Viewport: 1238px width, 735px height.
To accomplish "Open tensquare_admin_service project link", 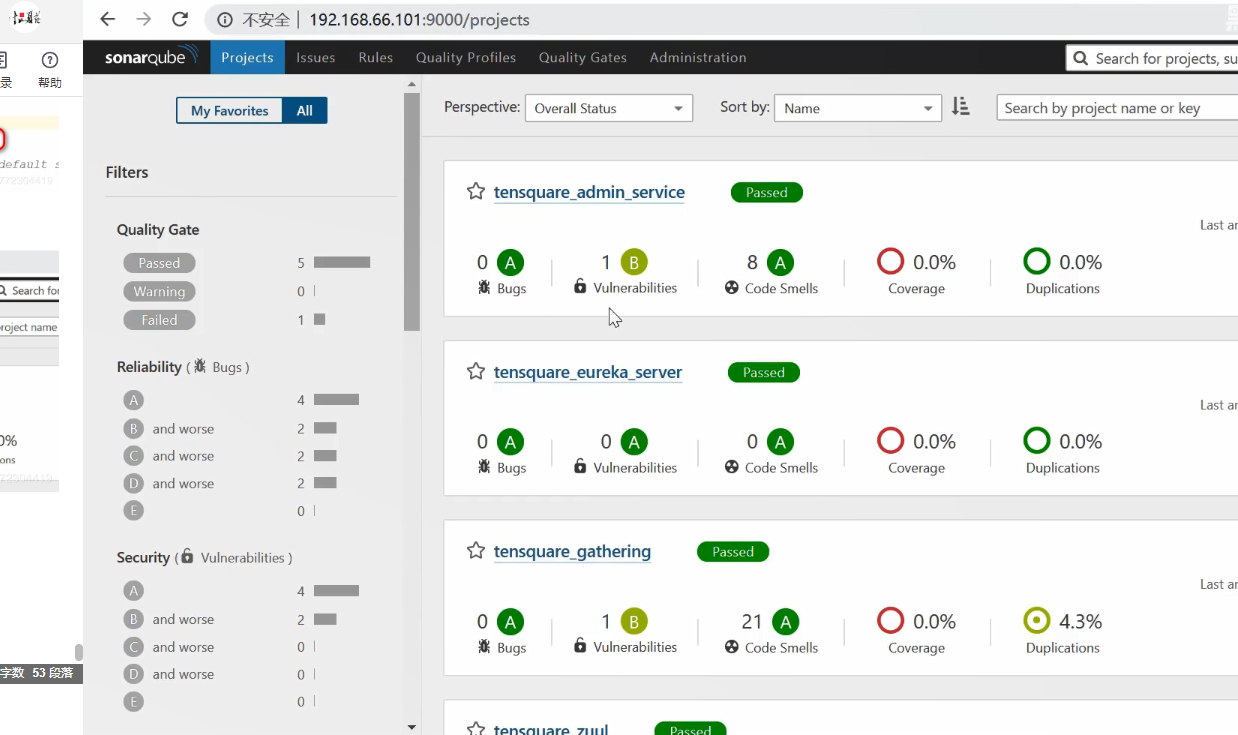I will (589, 192).
